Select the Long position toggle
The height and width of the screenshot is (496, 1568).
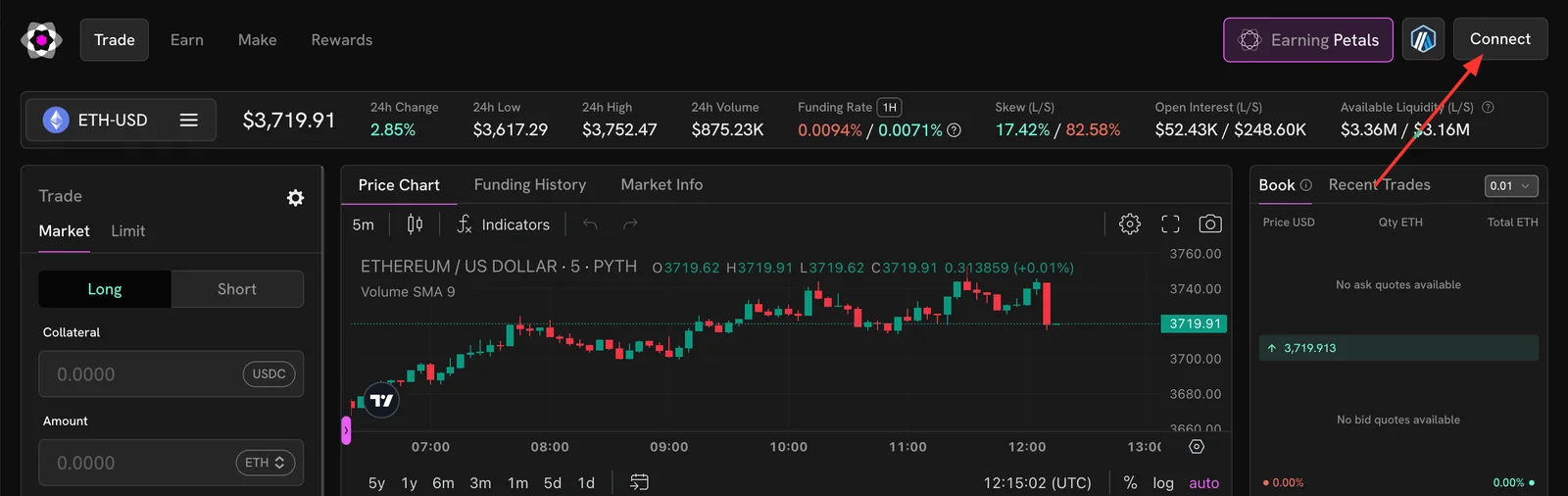(x=105, y=289)
